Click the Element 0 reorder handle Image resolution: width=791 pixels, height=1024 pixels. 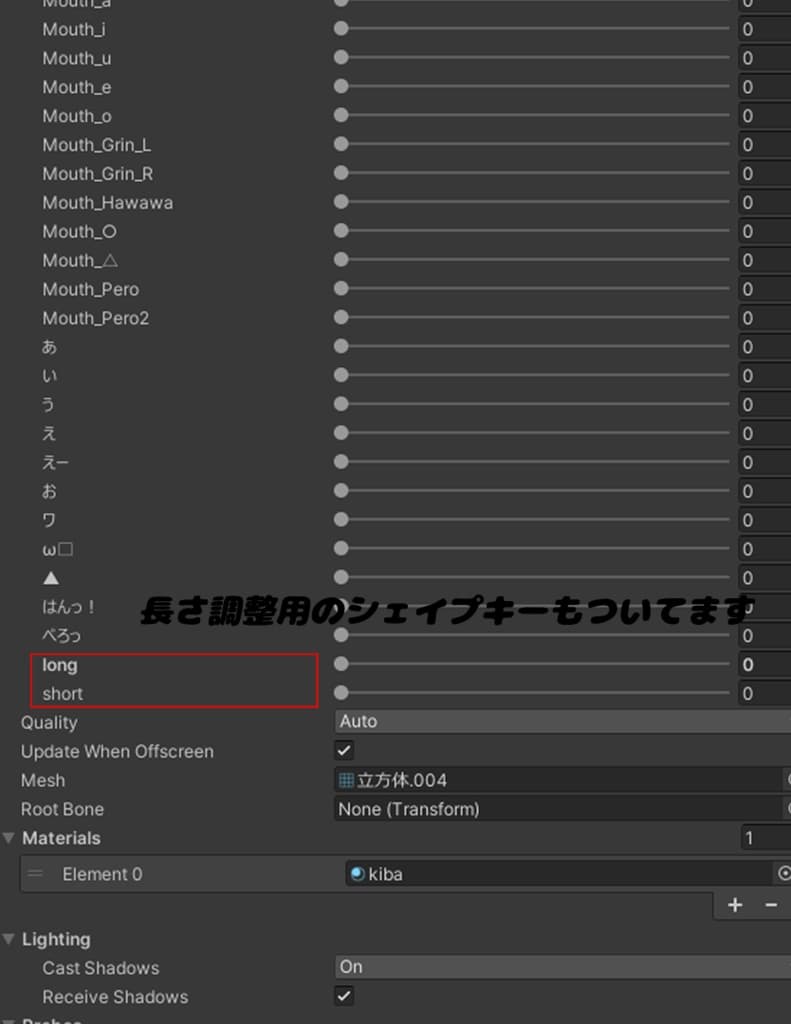coord(36,873)
